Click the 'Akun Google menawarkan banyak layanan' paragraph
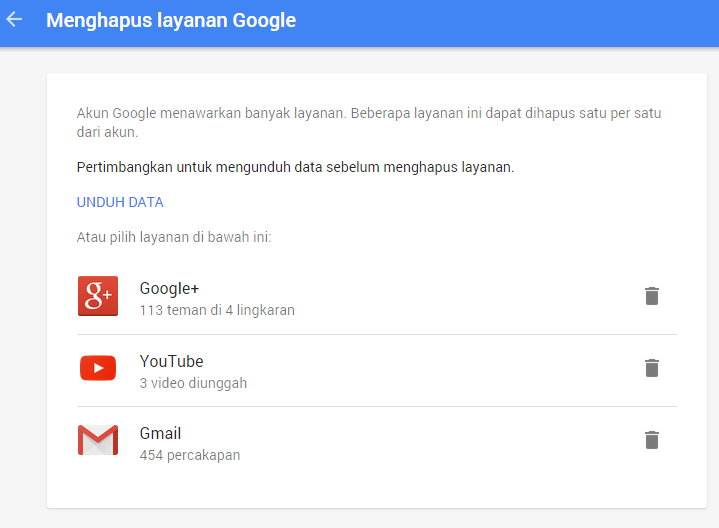This screenshot has height=528, width=719. click(369, 122)
